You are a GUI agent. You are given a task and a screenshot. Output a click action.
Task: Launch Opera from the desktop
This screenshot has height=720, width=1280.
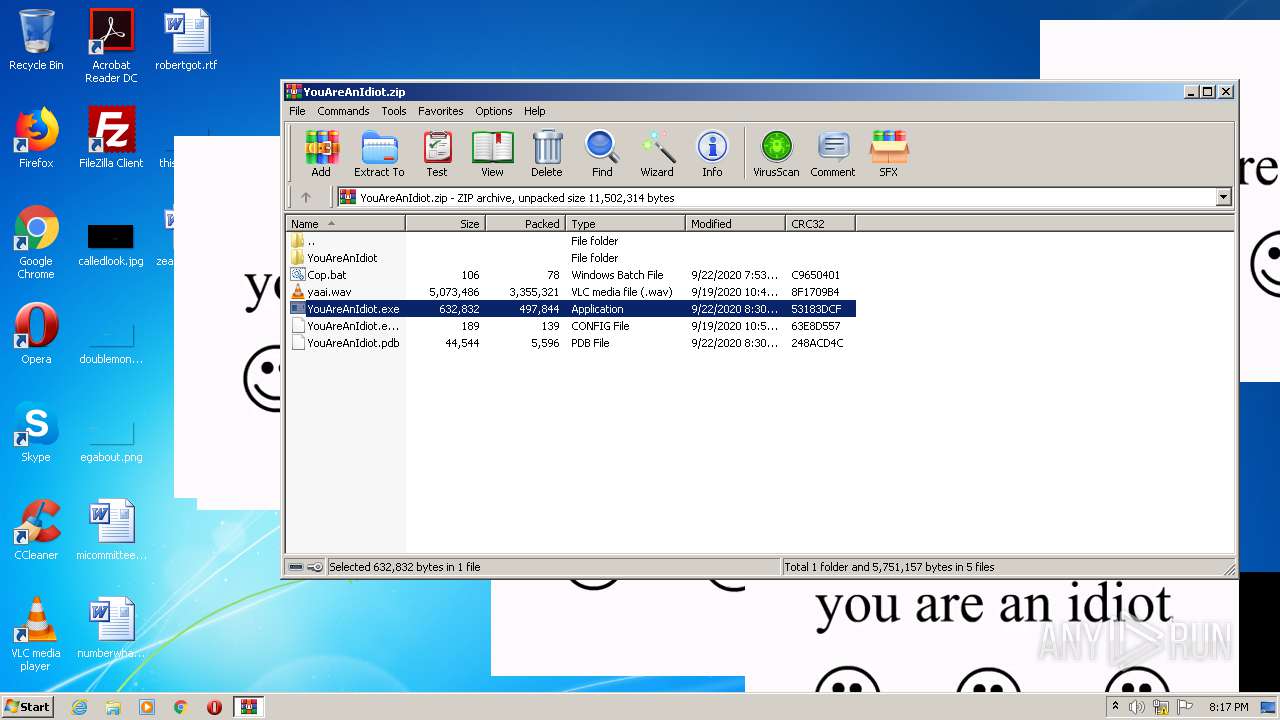pyautogui.click(x=36, y=334)
